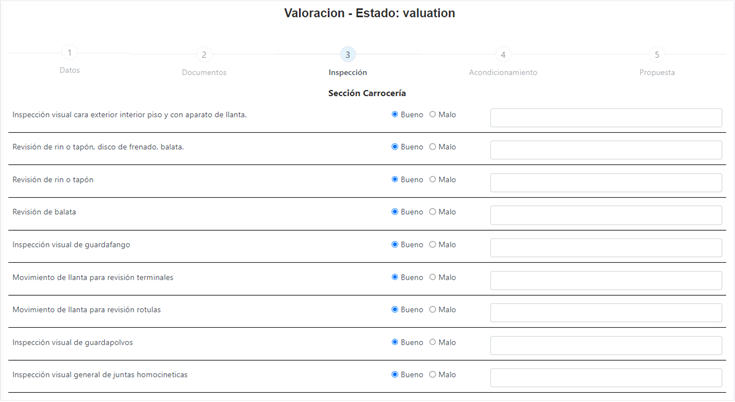Image resolution: width=735 pixels, height=402 pixels.
Task: Go to step 1 Datos
Action: point(69,53)
